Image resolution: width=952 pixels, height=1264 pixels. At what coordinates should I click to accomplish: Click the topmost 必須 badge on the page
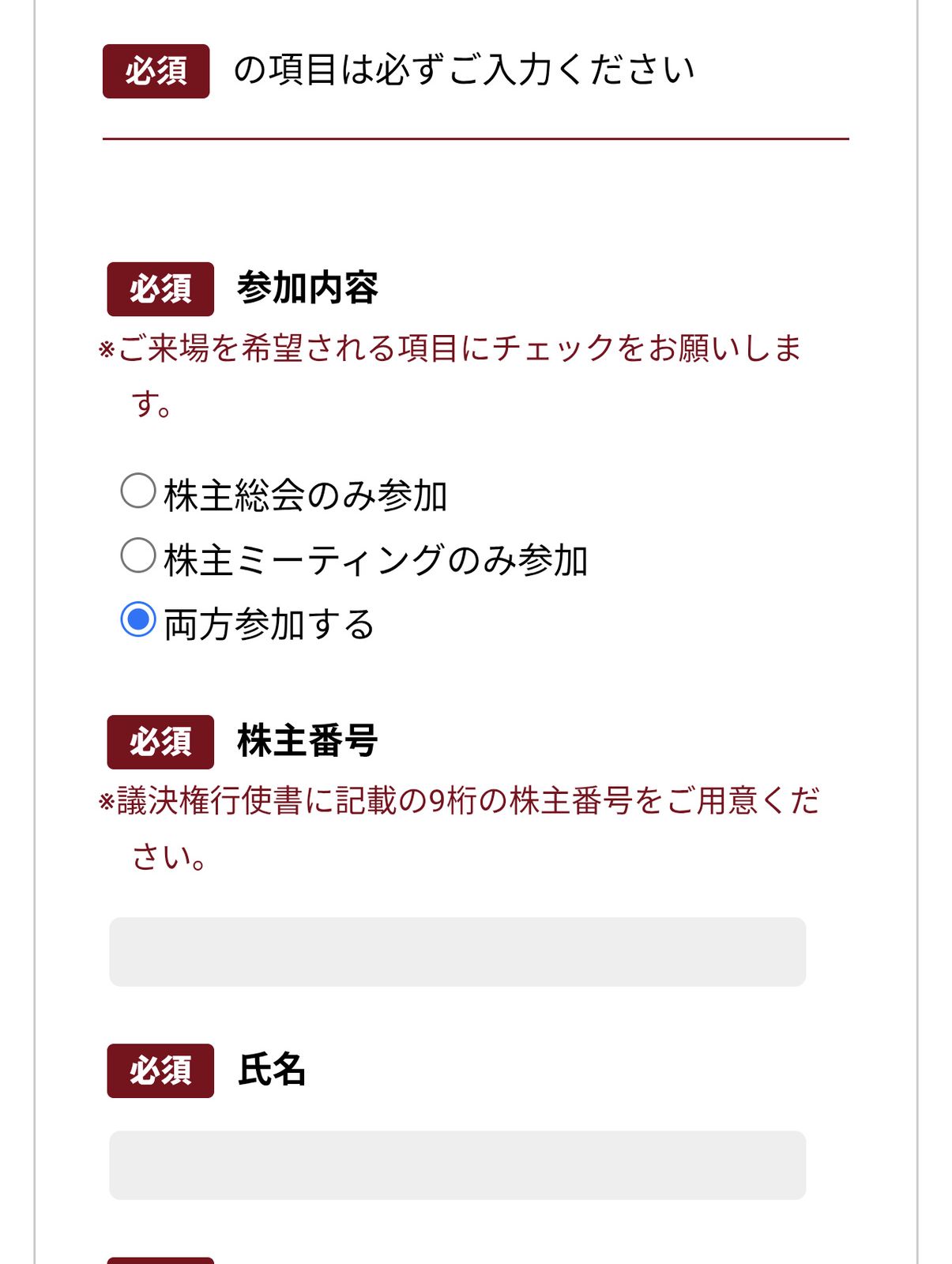click(154, 70)
